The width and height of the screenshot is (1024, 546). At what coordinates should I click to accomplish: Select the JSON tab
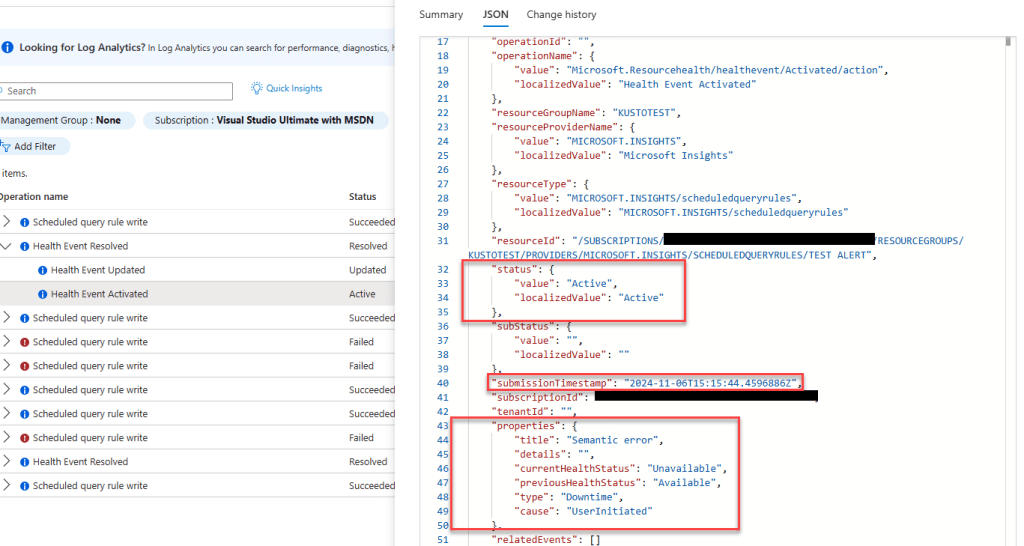pos(494,15)
